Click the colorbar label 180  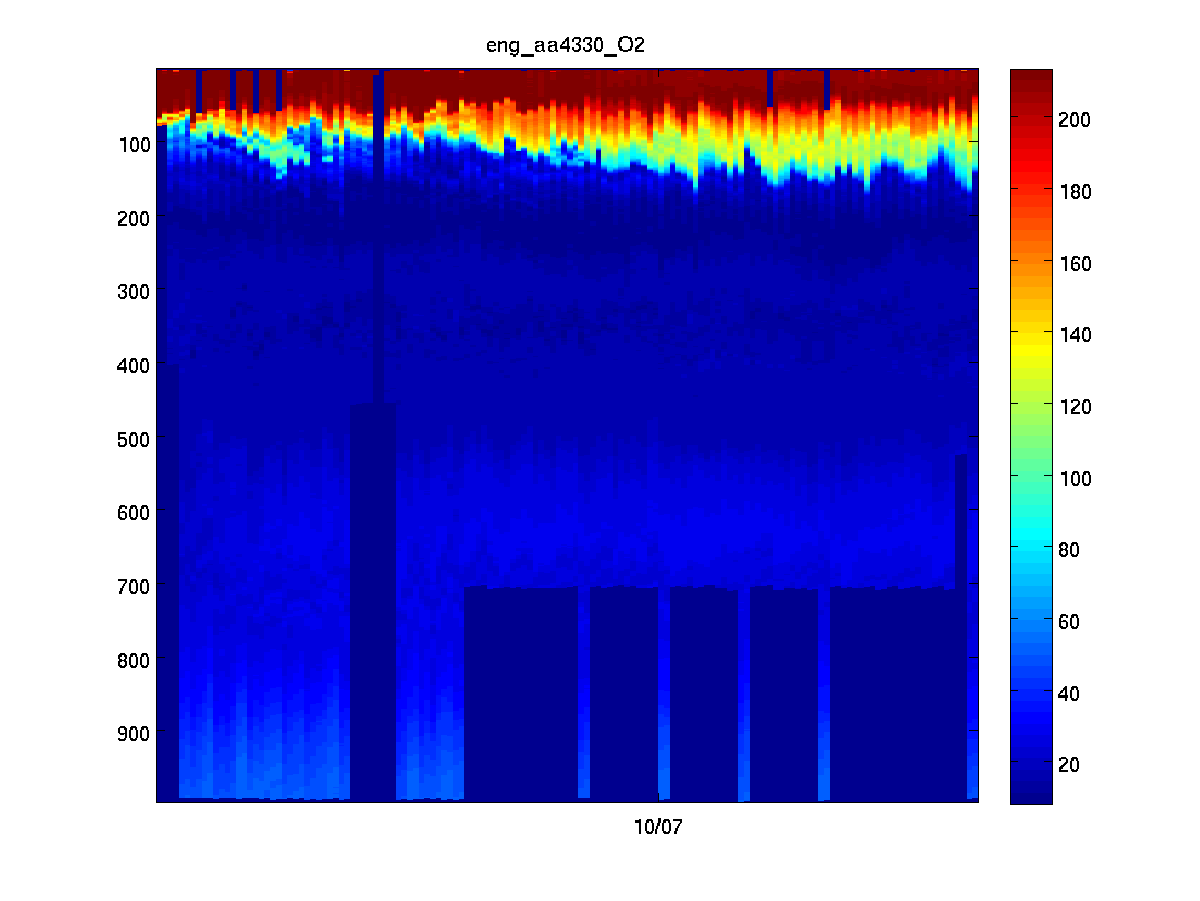point(1075,191)
